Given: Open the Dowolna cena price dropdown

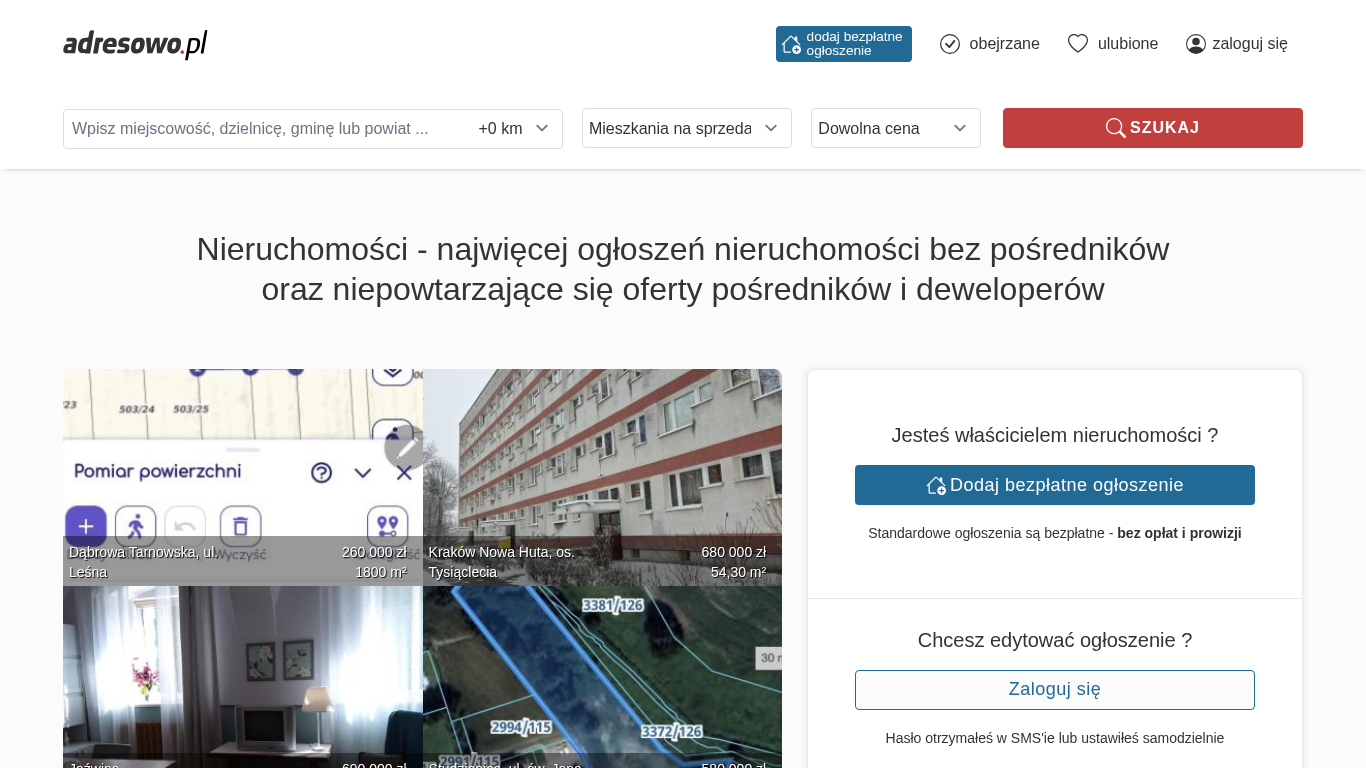Looking at the screenshot, I should coord(895,128).
